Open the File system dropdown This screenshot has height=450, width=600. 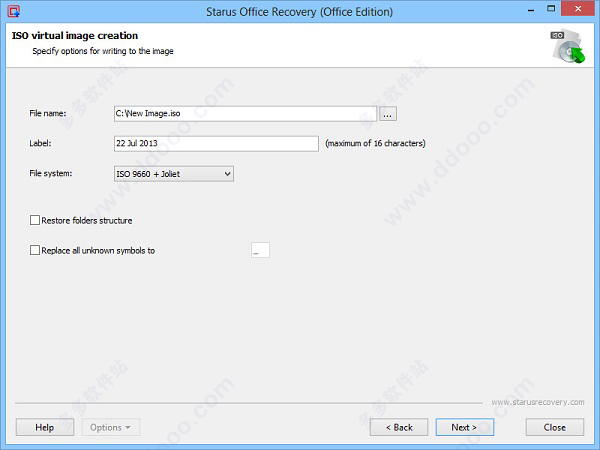[x=174, y=174]
